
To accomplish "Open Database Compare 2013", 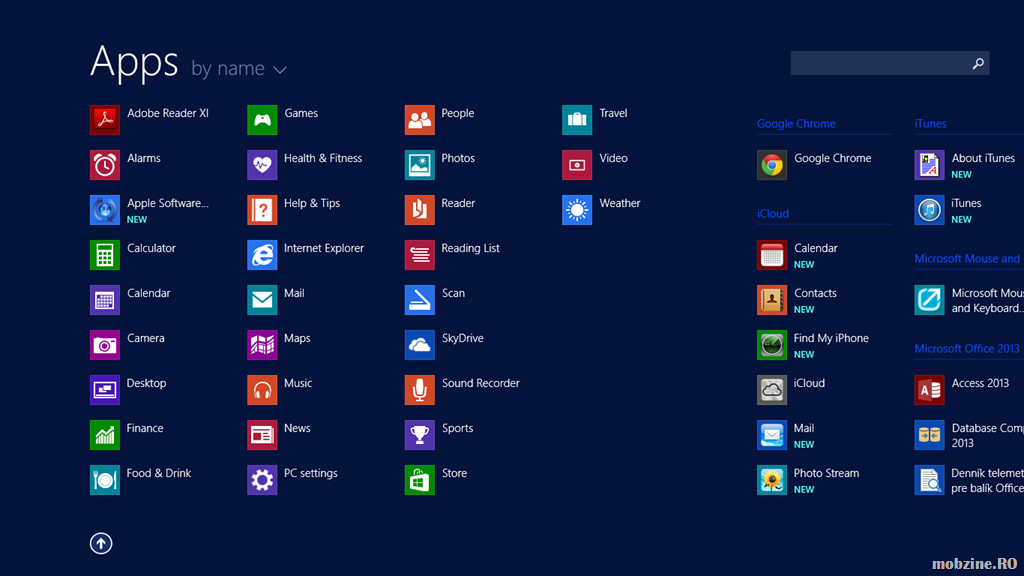I will [968, 435].
